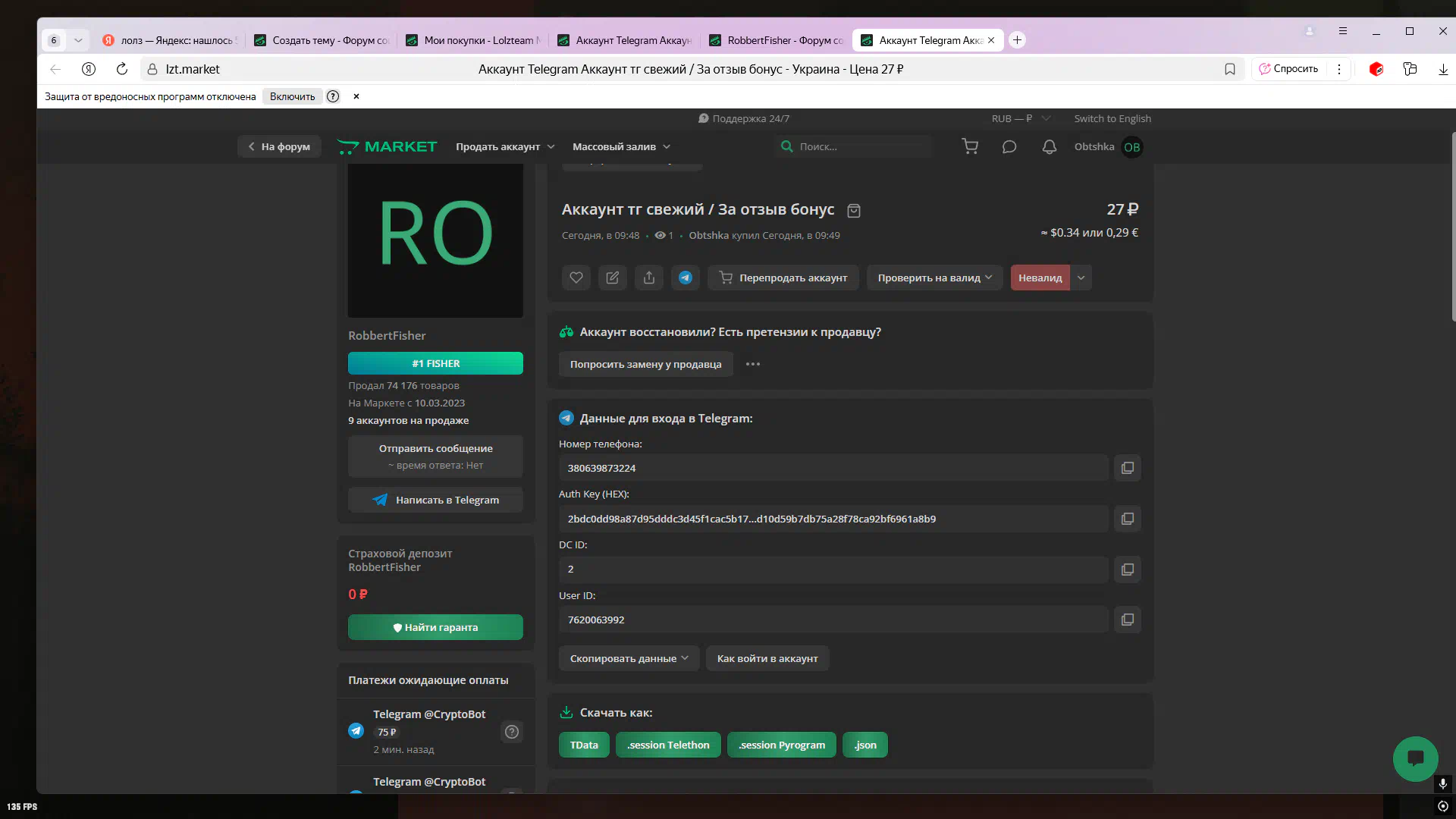Go back in browser history
This screenshot has width=1456, height=819.
tap(55, 69)
